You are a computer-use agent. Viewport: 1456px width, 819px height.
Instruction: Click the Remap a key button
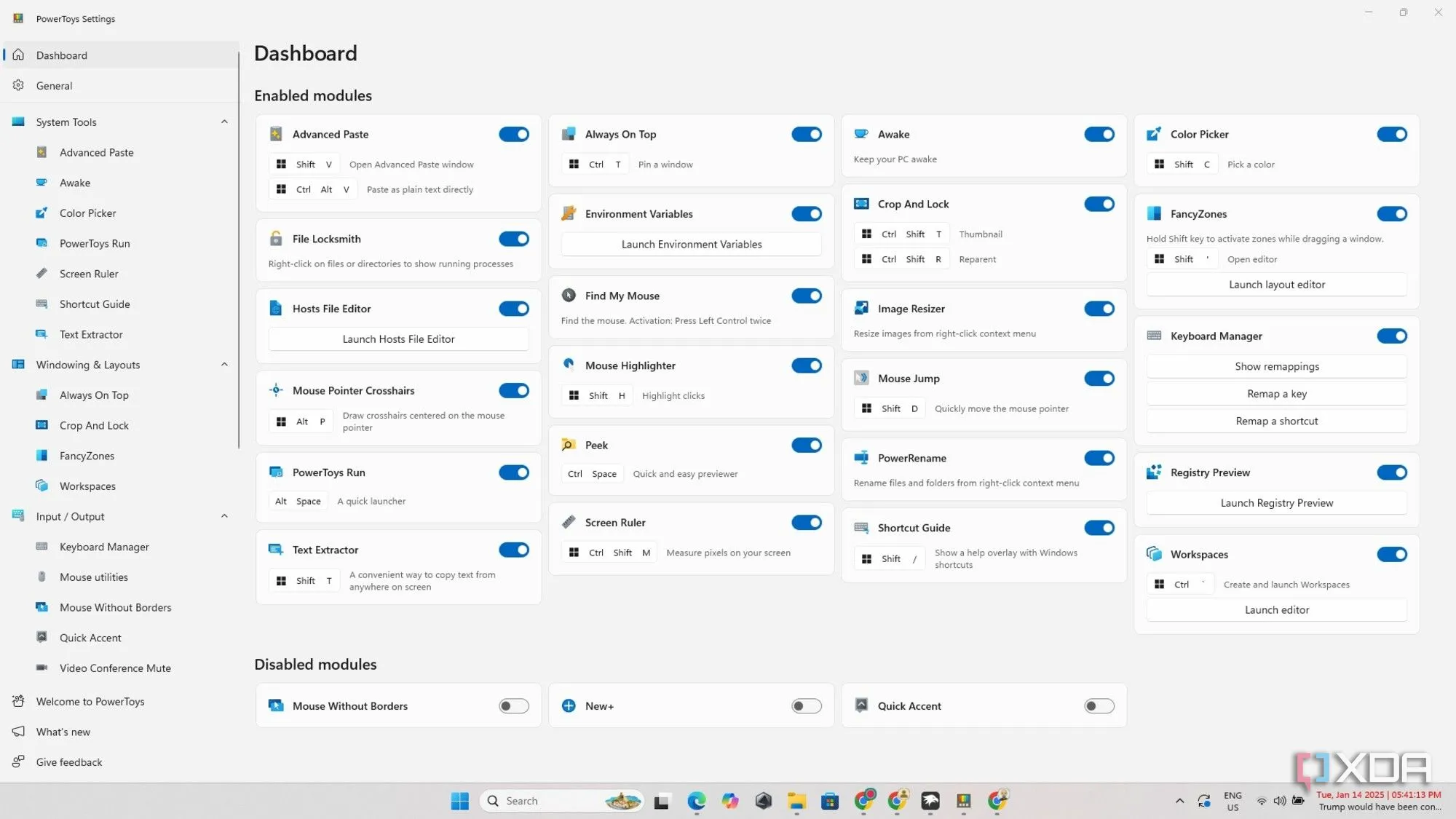(1276, 394)
